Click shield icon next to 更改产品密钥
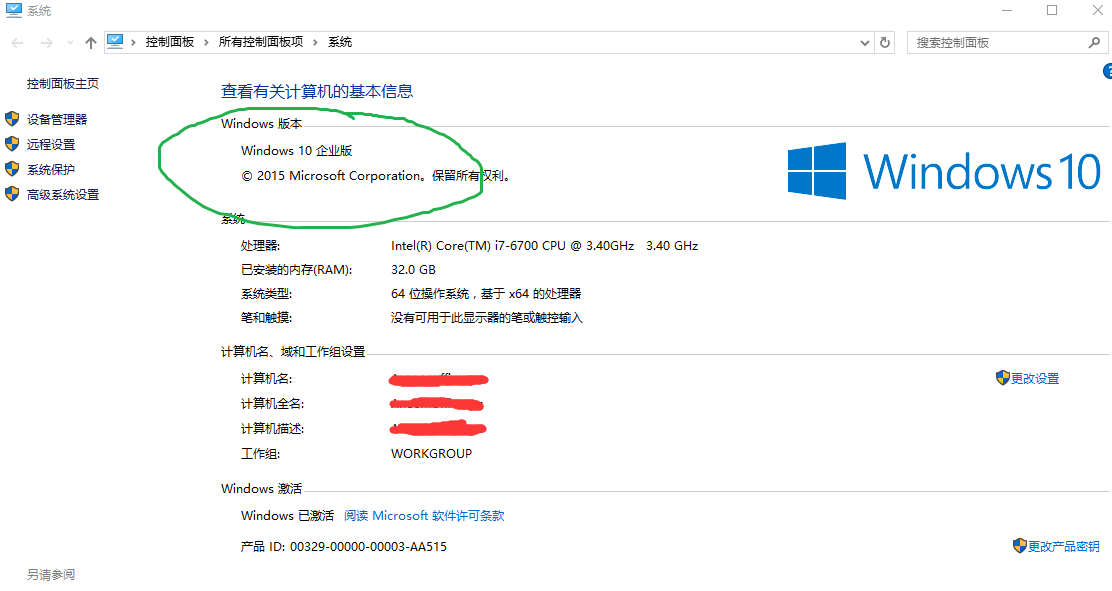 tap(1020, 546)
